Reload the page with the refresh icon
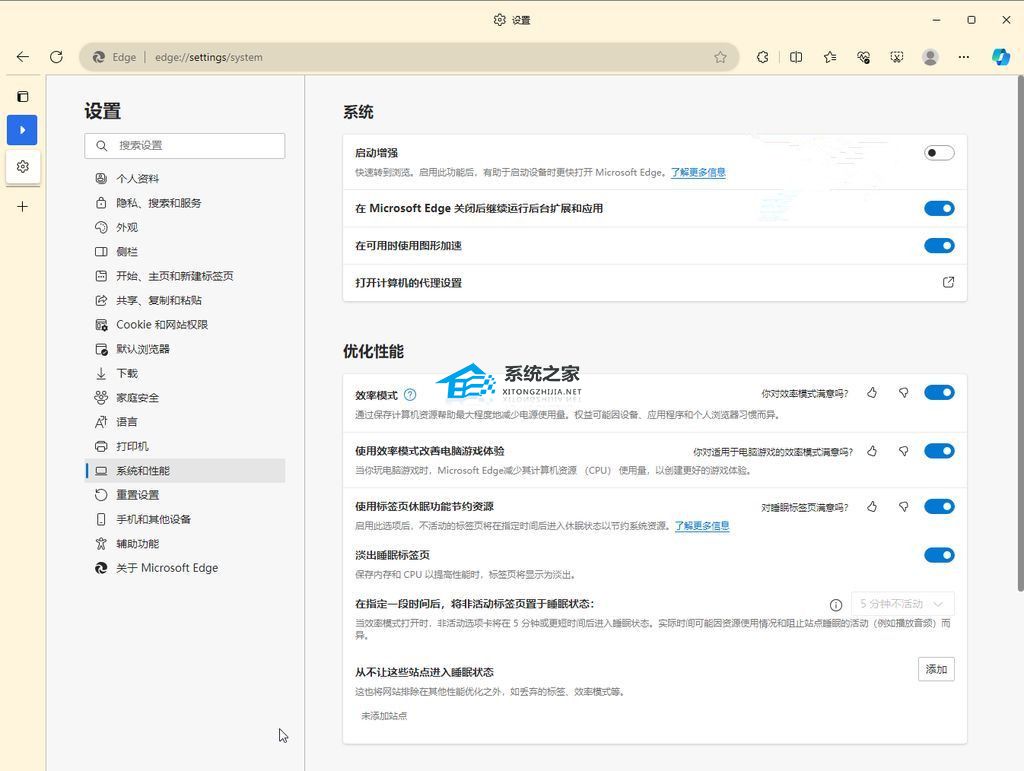Viewport: 1024px width, 771px height. [x=56, y=57]
